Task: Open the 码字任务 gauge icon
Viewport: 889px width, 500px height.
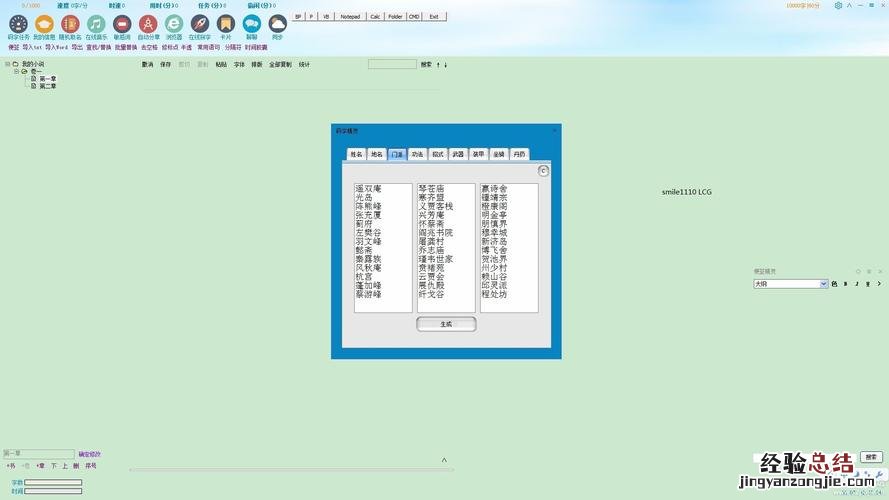Action: pyautogui.click(x=18, y=23)
